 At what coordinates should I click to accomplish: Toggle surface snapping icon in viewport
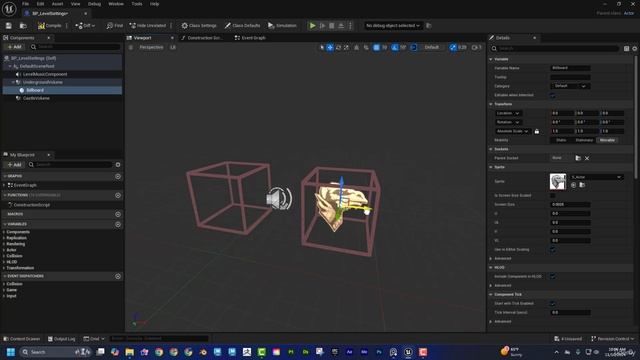(366, 47)
